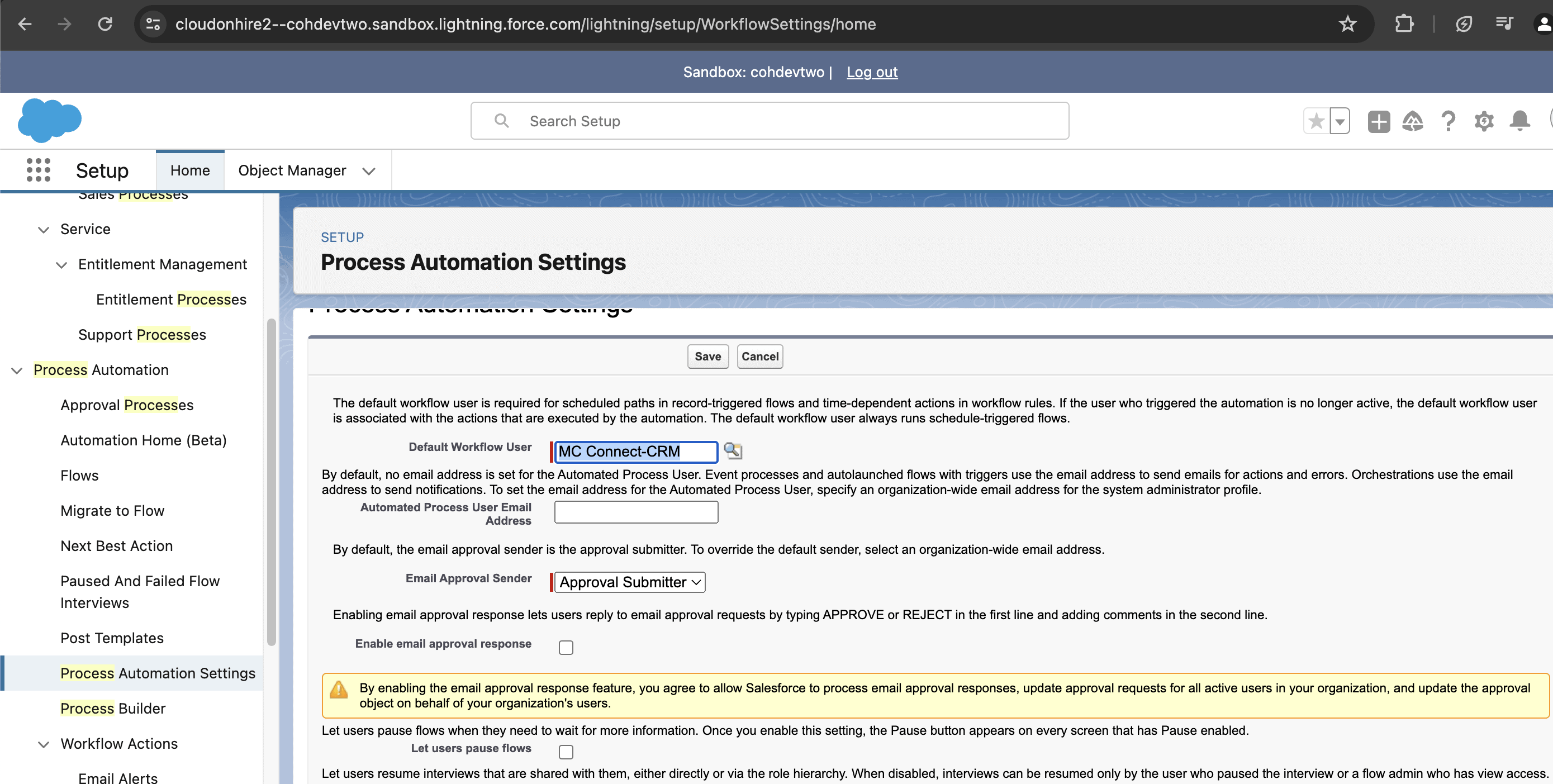Click the SETUP breadcrumb label
Viewport: 1553px width, 784px height.
[x=342, y=237]
